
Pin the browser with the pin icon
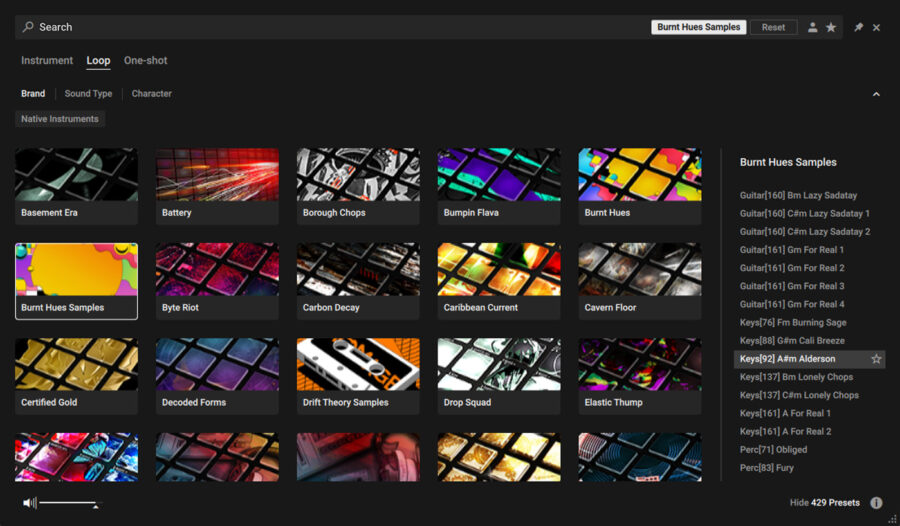[858, 28]
